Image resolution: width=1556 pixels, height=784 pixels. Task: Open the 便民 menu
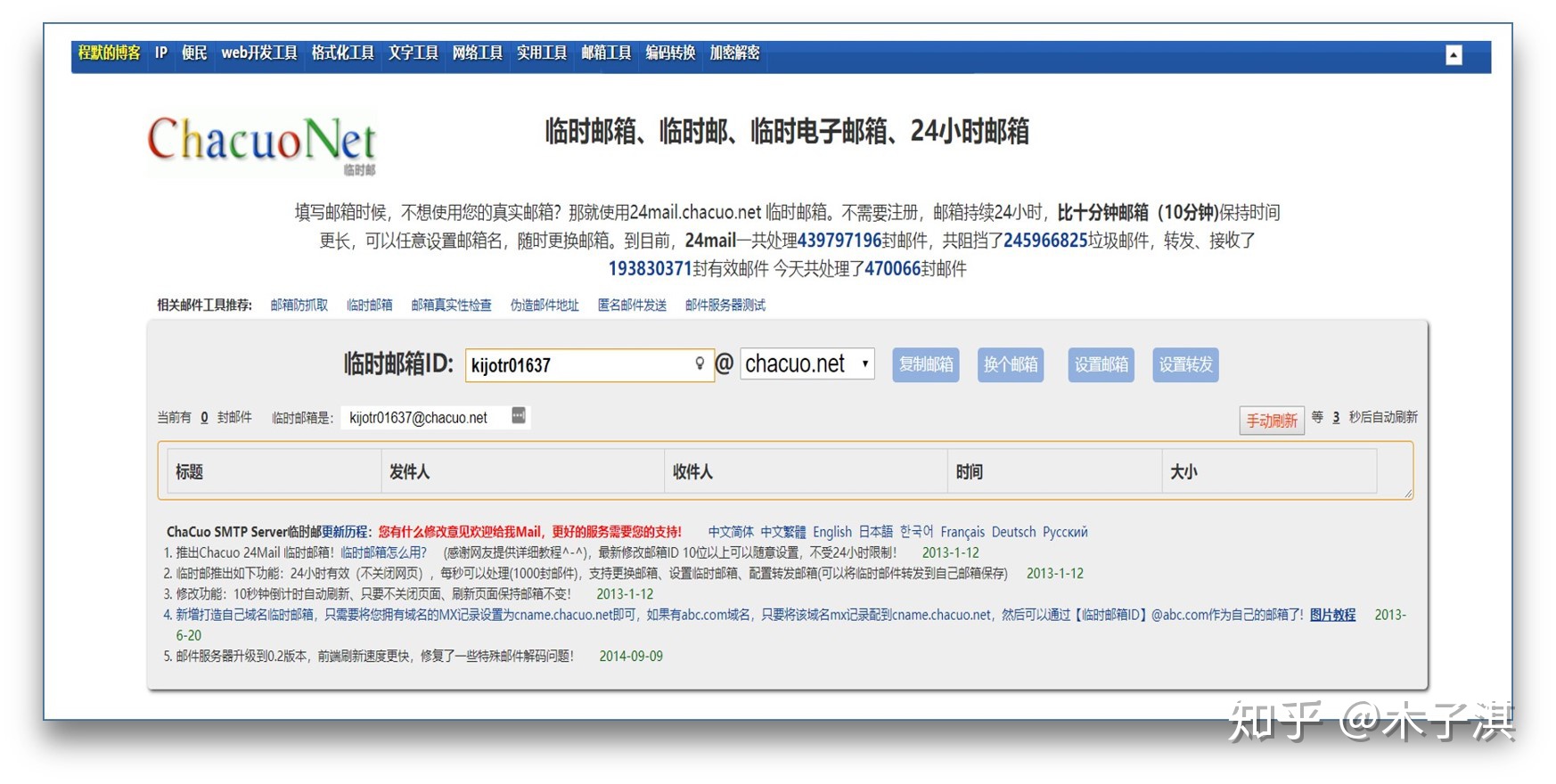pyautogui.click(x=194, y=53)
